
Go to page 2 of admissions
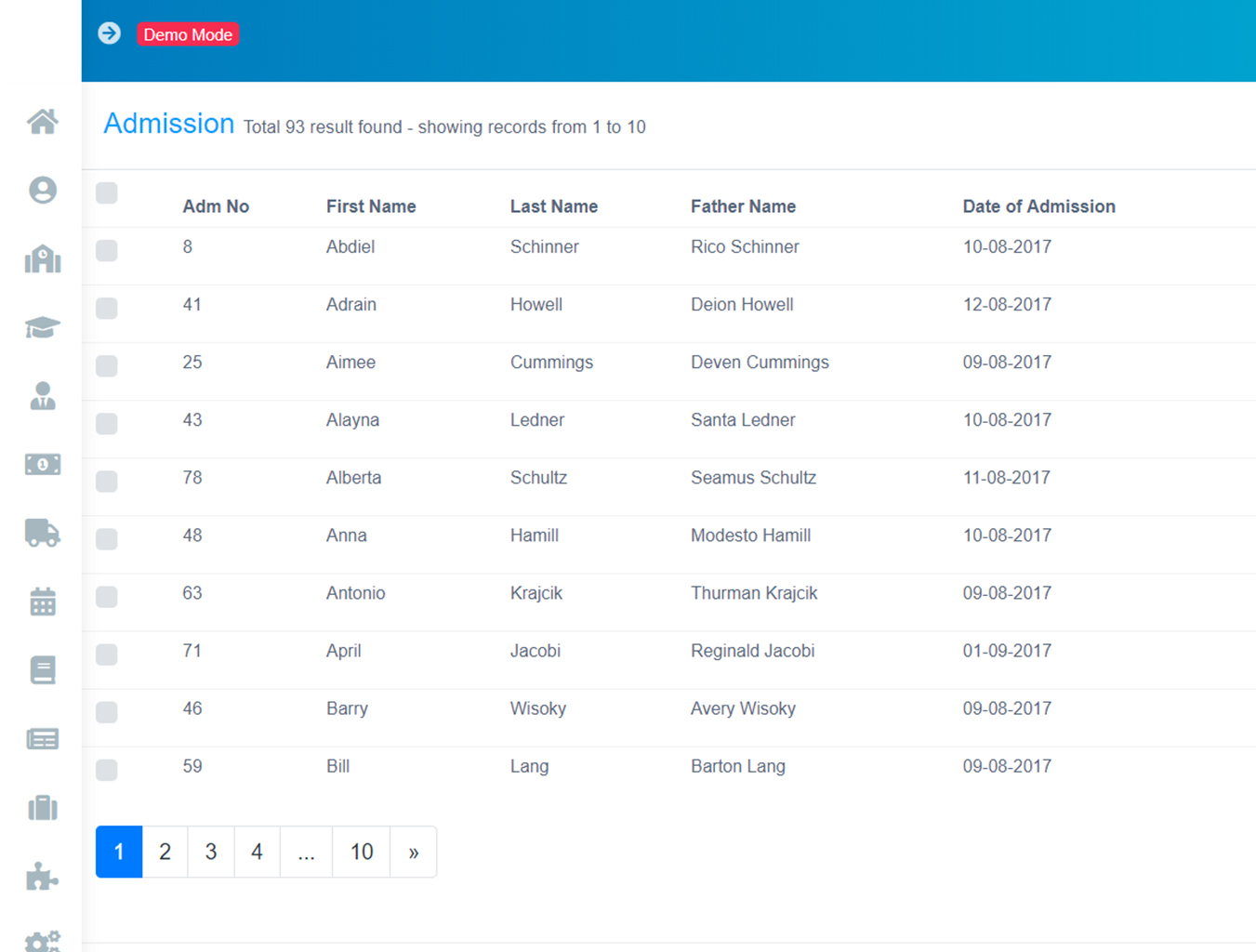pyautogui.click(x=165, y=851)
